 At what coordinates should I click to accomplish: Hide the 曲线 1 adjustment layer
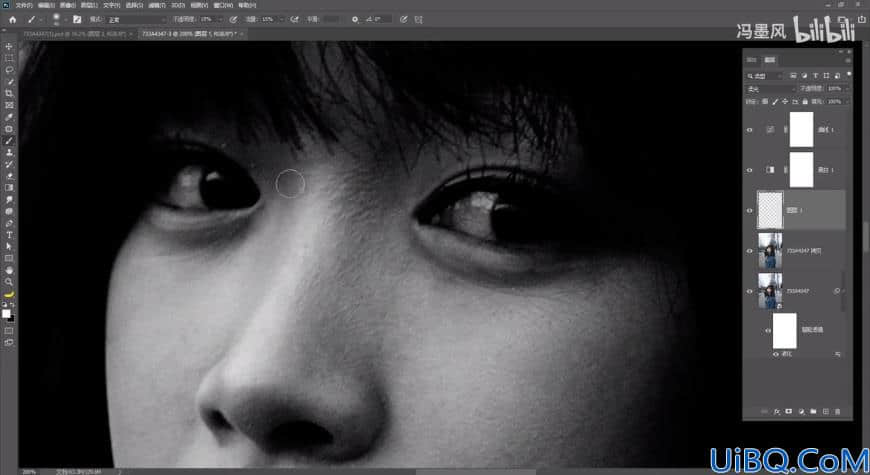click(x=750, y=130)
